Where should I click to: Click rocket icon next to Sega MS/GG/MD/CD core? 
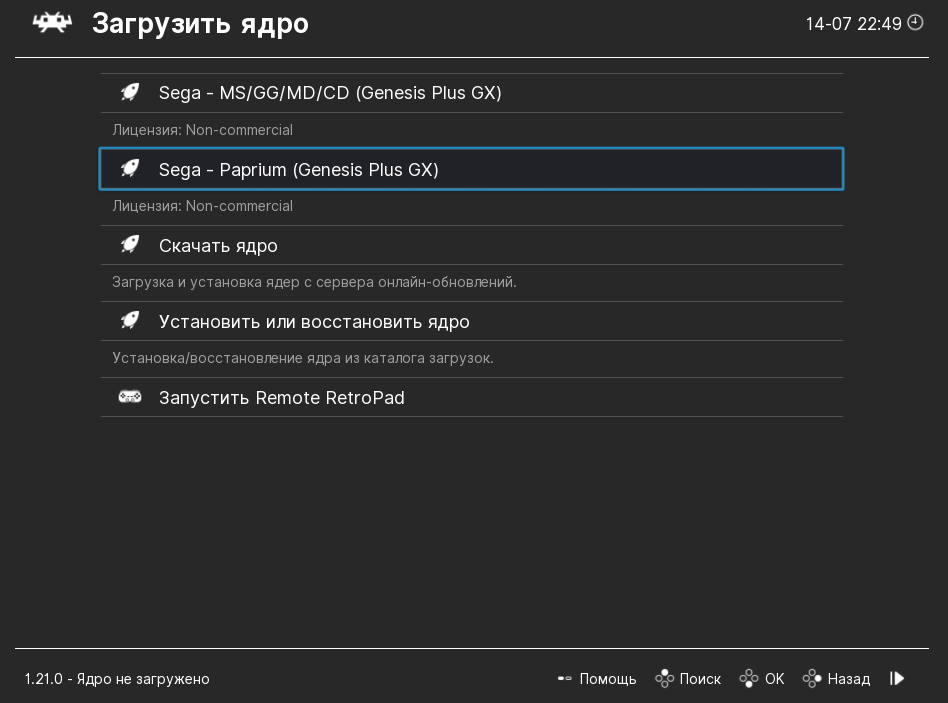130,92
